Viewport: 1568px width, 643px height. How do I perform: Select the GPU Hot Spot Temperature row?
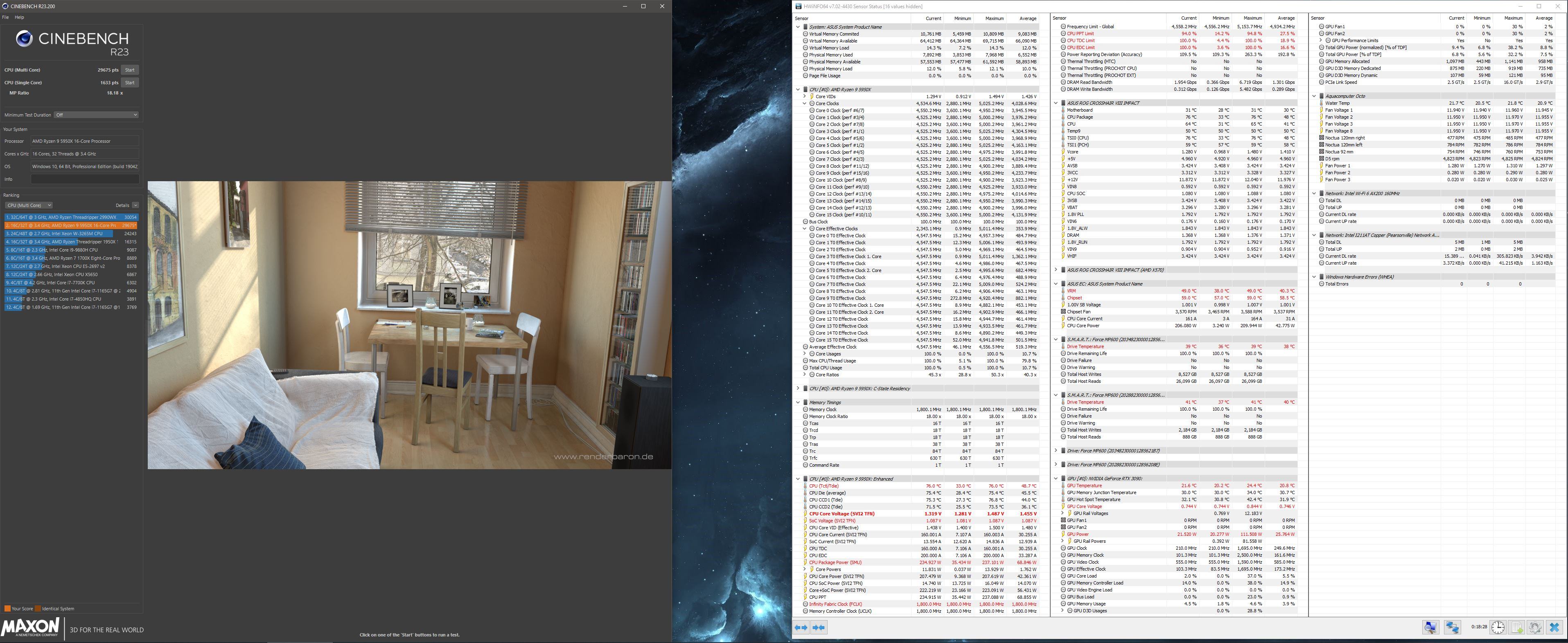click(x=1179, y=499)
